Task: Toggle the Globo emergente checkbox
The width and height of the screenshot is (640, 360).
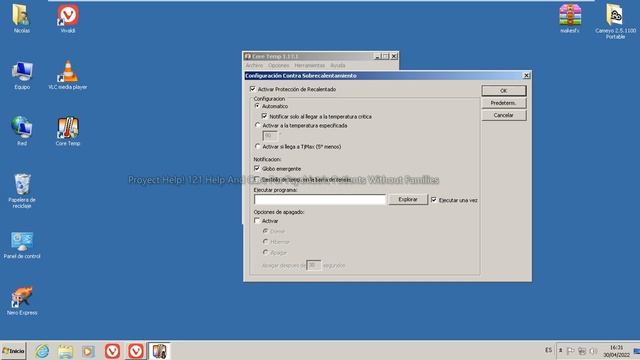Action: (x=257, y=168)
